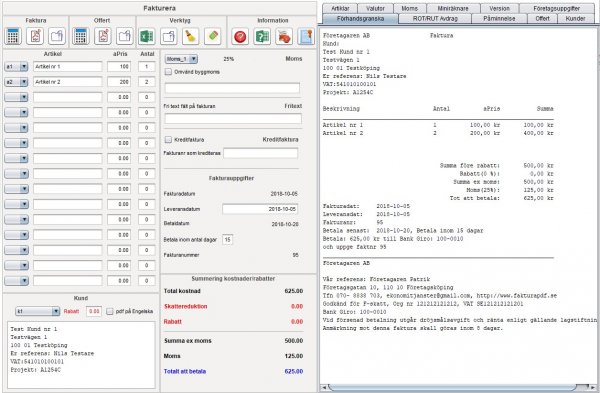Image resolution: width=600 pixels, height=393 pixels.
Task: Expand the article dropdown showing a1
Action: 16,67
